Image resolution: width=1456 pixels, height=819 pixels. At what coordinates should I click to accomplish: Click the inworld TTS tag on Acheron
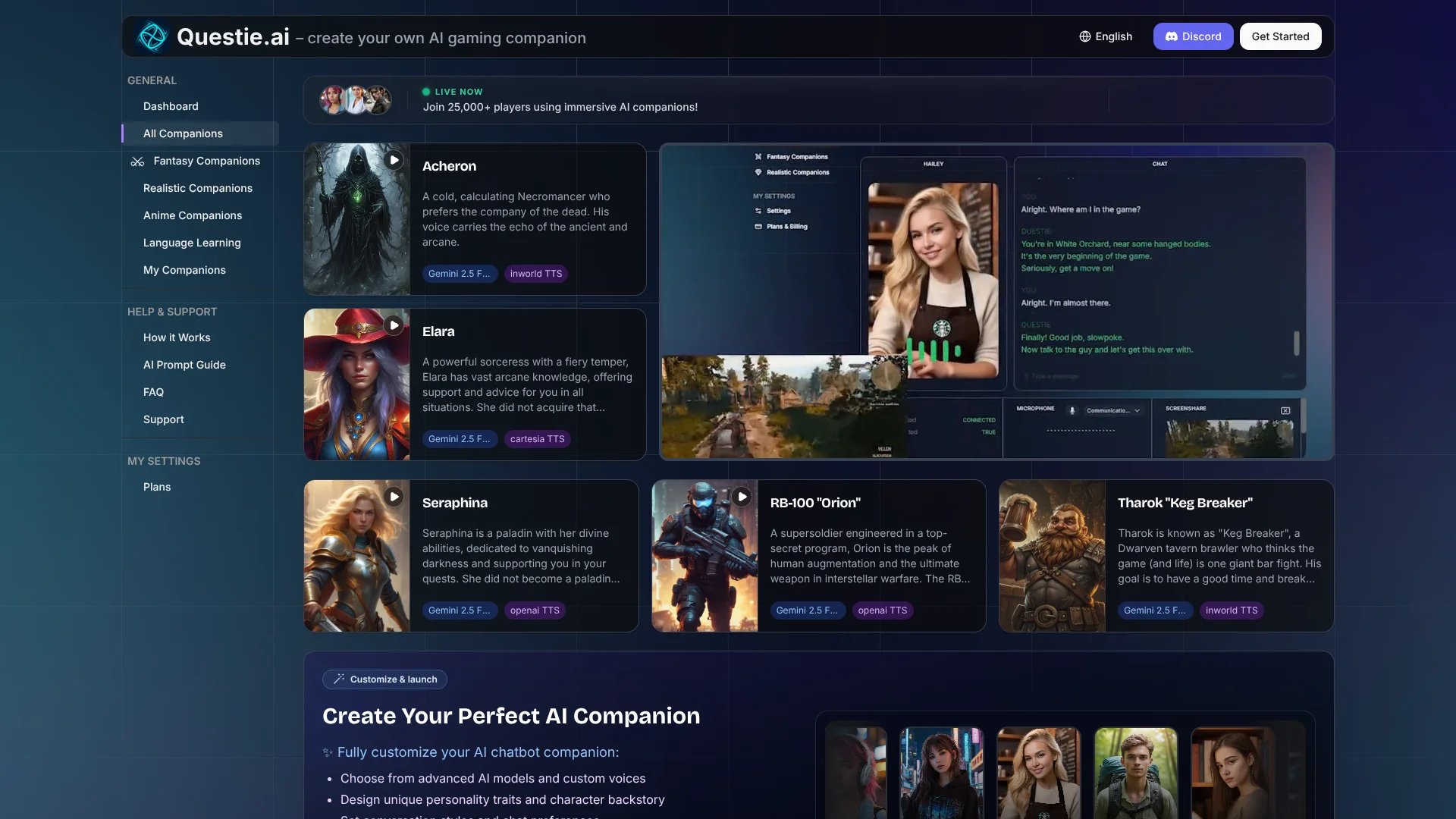tap(536, 274)
